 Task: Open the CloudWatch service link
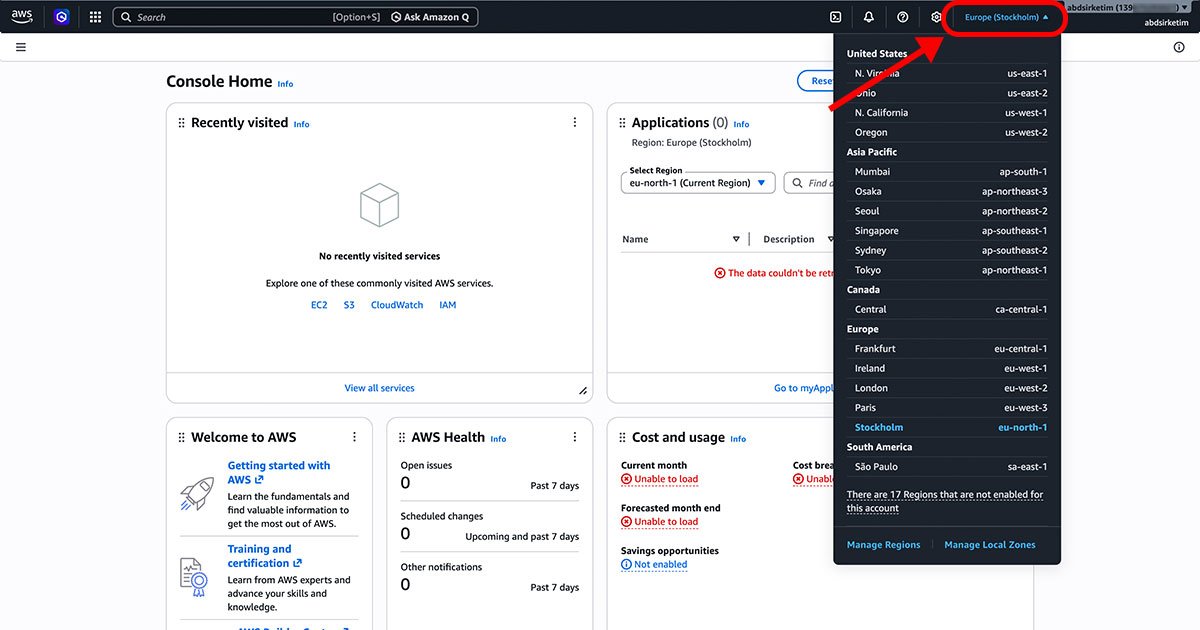point(397,305)
